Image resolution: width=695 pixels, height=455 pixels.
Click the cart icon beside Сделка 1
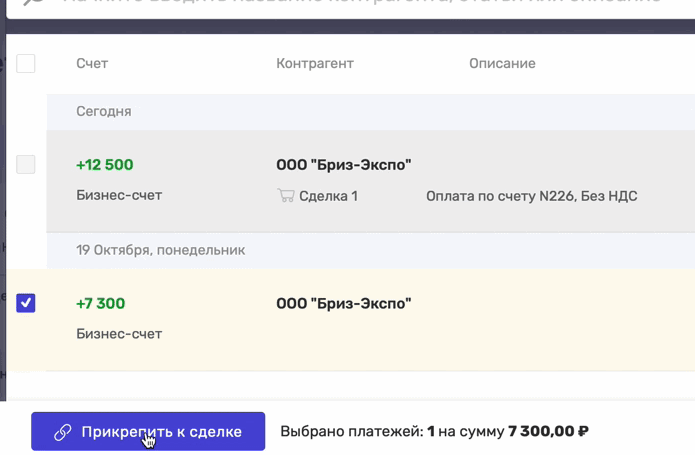click(x=285, y=195)
